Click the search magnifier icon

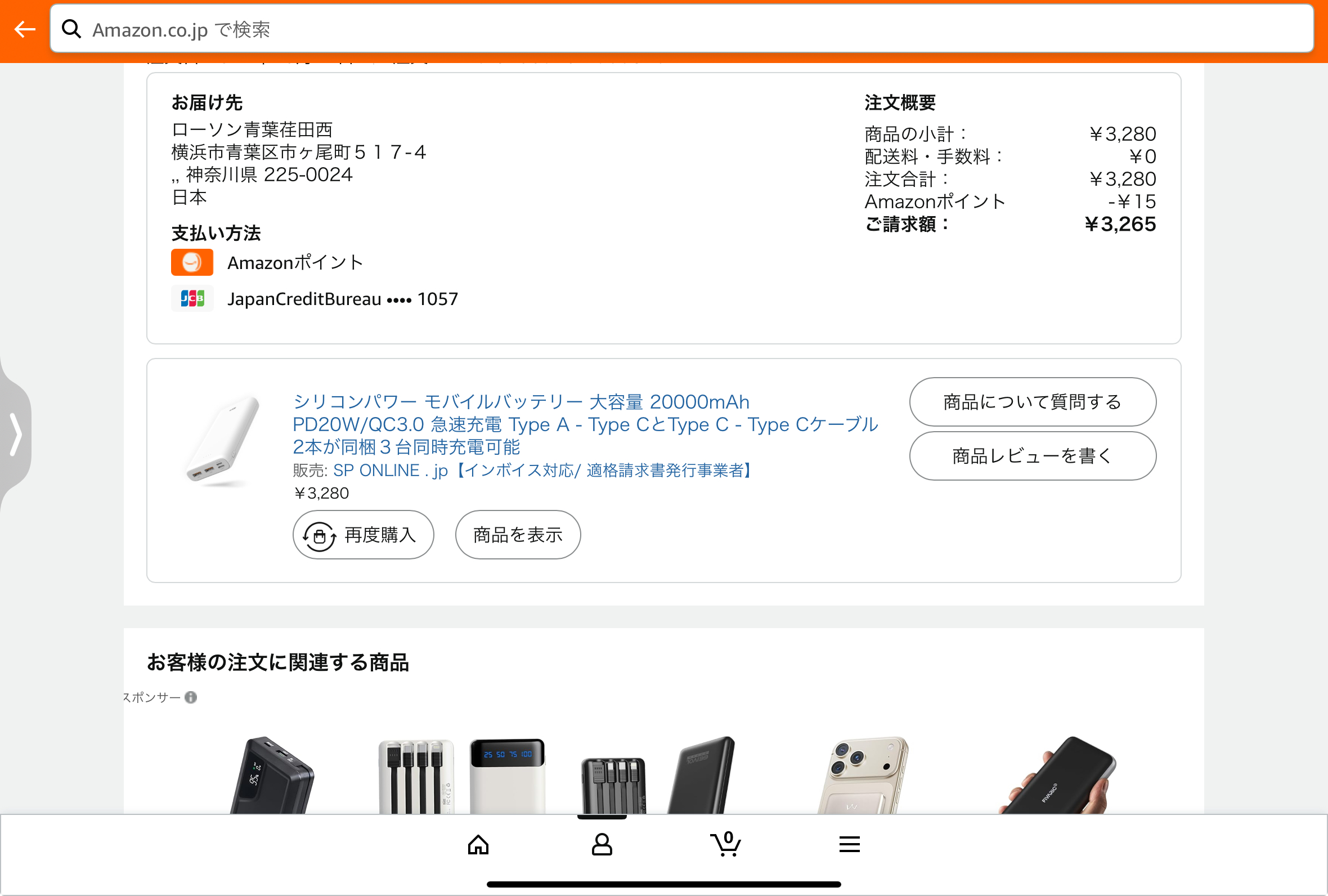pyautogui.click(x=71, y=29)
